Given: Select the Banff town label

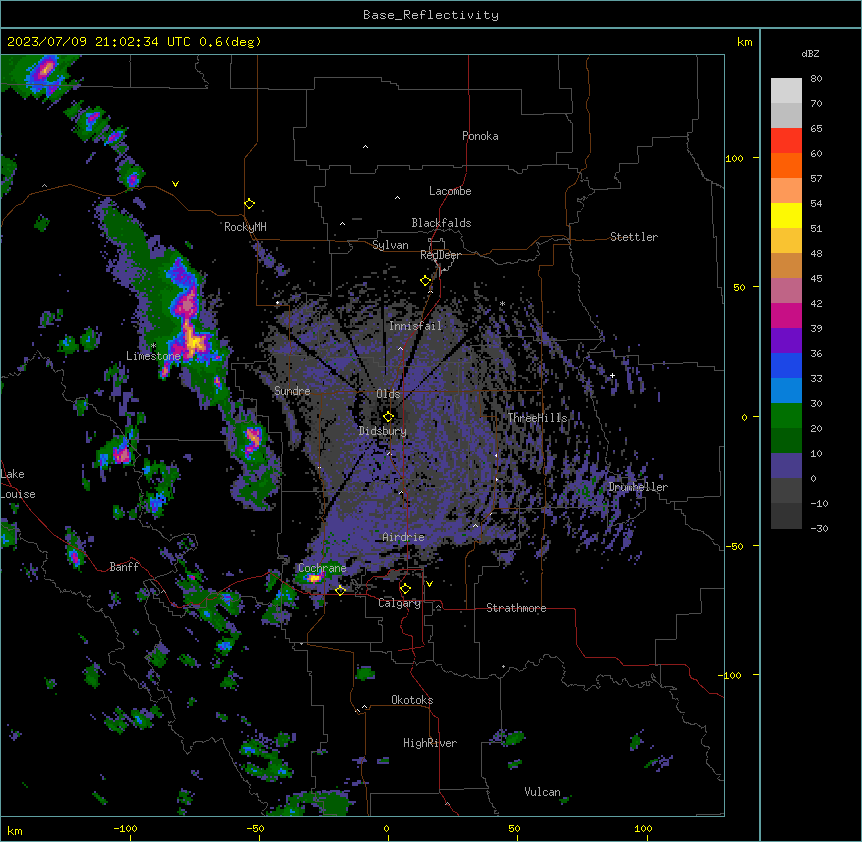Looking at the screenshot, I should (124, 567).
